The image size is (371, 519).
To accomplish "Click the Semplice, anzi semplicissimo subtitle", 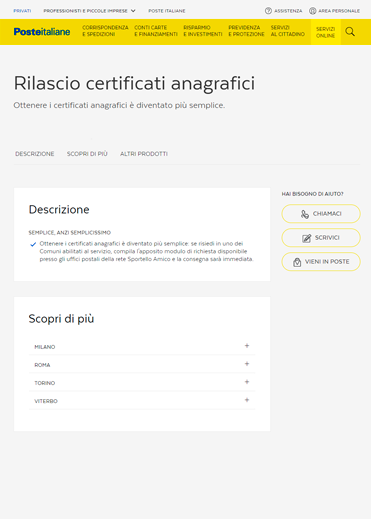I will [x=70, y=233].
